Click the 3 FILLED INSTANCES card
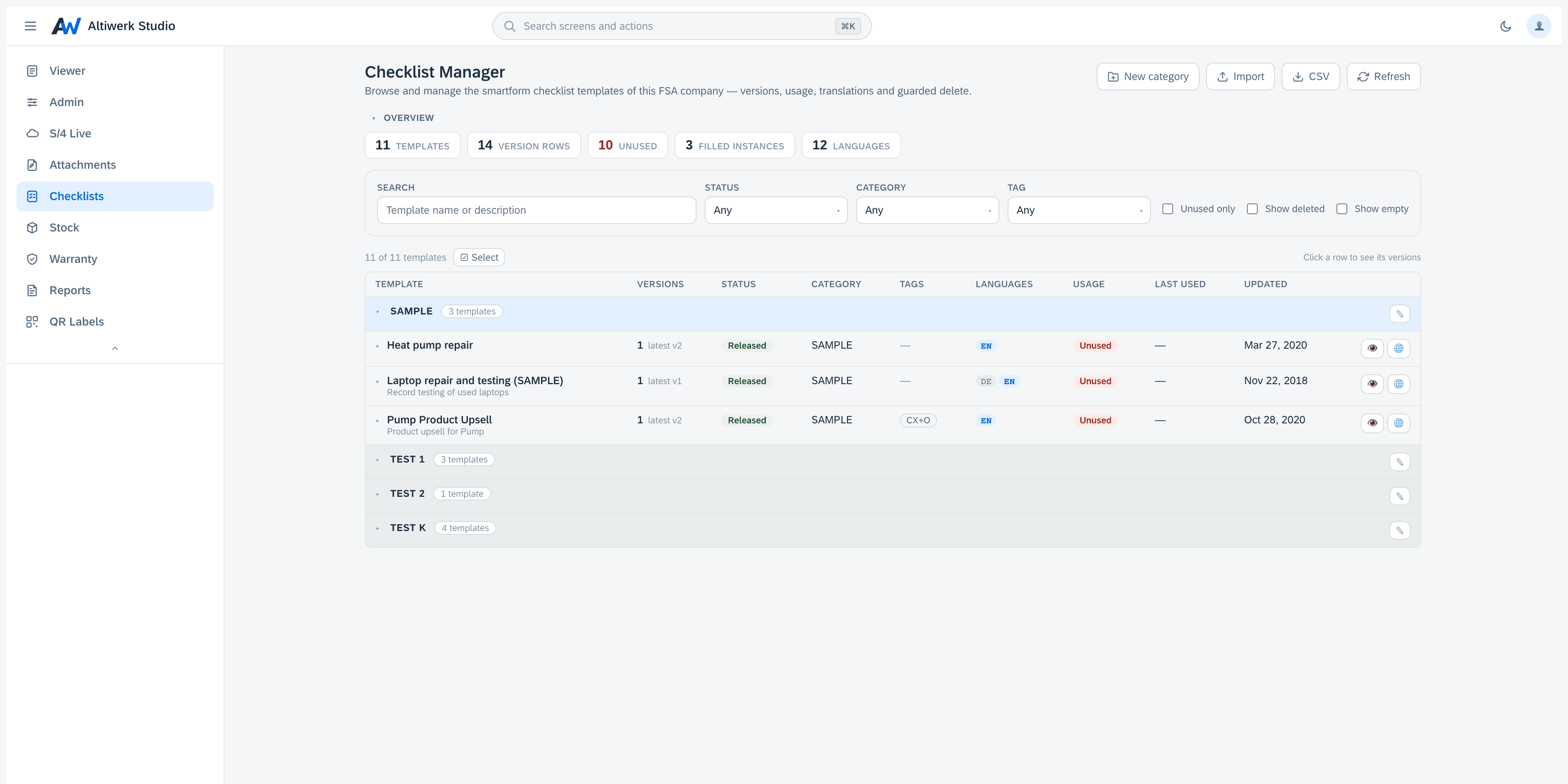The width and height of the screenshot is (1568, 784). (x=734, y=145)
